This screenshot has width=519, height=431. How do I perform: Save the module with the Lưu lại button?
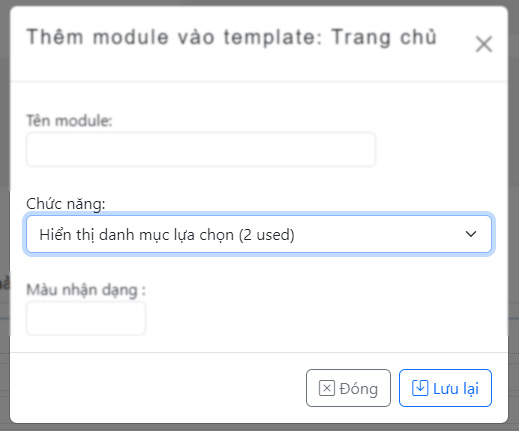(445, 388)
